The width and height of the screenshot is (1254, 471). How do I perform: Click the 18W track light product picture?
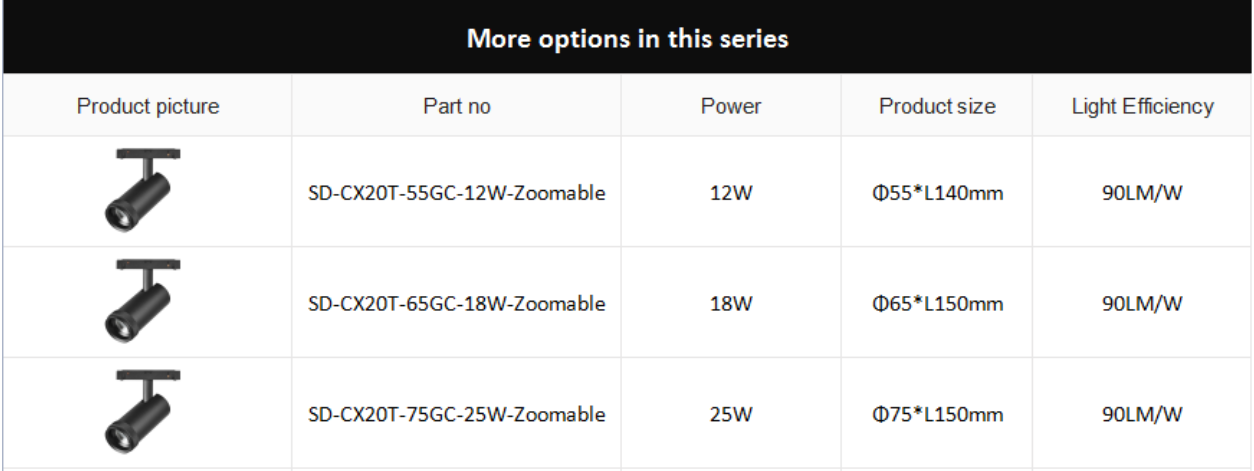[142, 301]
